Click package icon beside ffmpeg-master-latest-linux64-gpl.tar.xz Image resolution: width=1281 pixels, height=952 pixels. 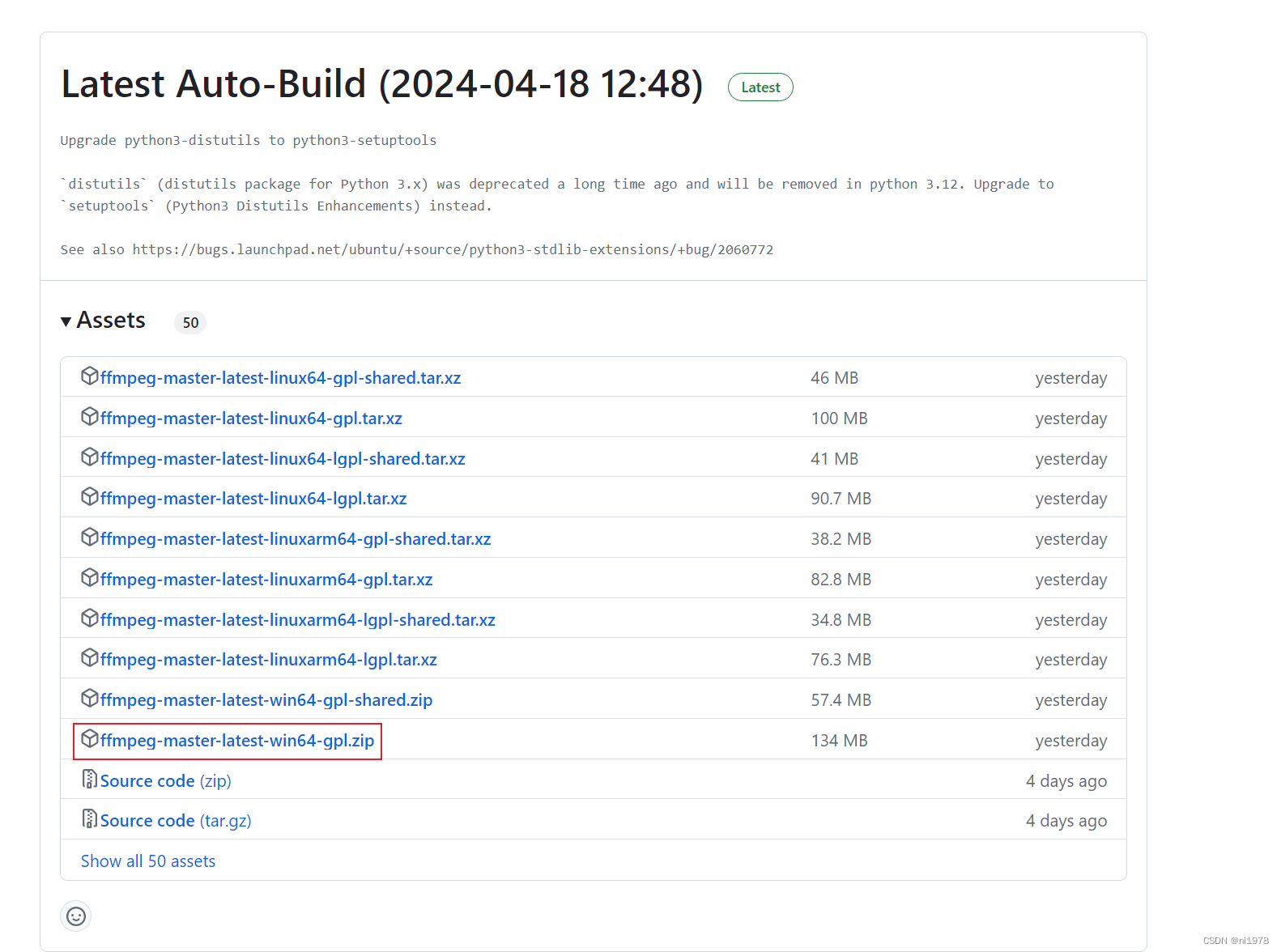[90, 417]
